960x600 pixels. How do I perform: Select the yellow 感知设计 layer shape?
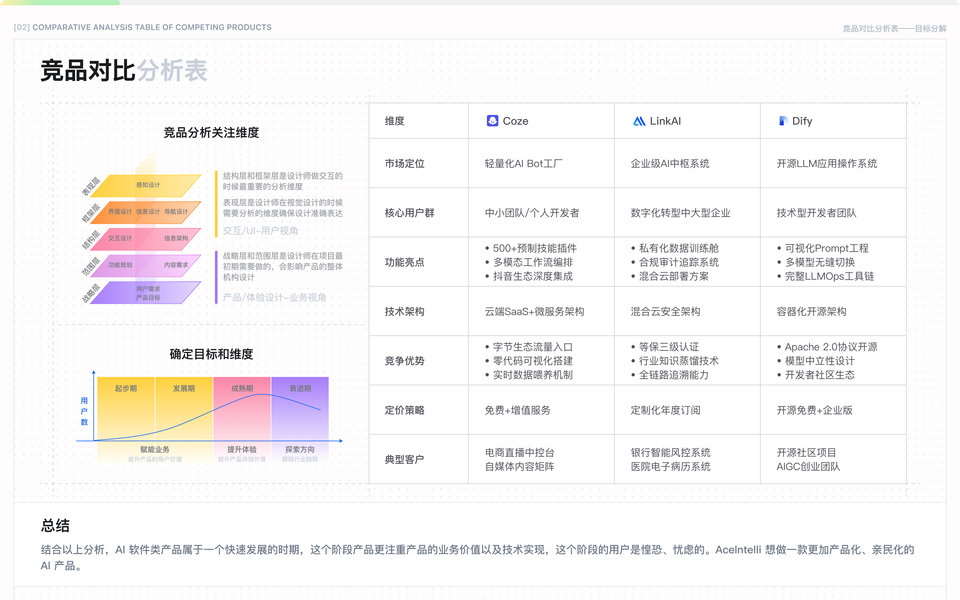tap(146, 185)
